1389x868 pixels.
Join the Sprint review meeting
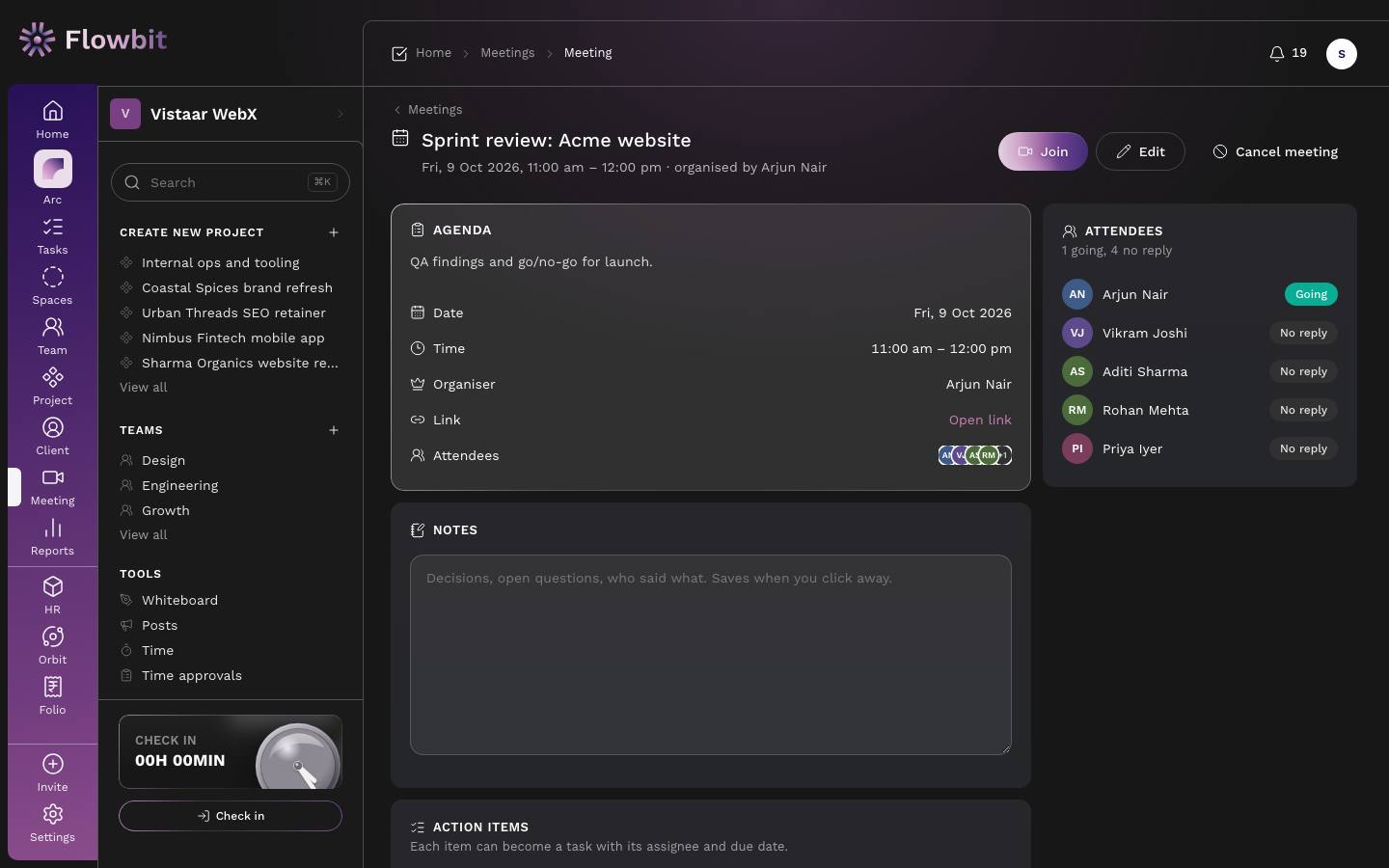[1043, 151]
